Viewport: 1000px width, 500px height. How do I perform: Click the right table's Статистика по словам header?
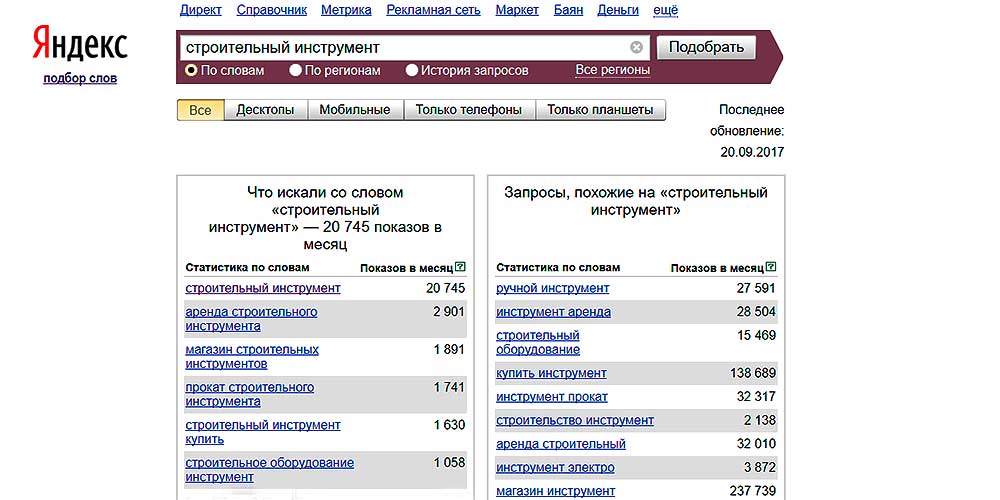558,267
